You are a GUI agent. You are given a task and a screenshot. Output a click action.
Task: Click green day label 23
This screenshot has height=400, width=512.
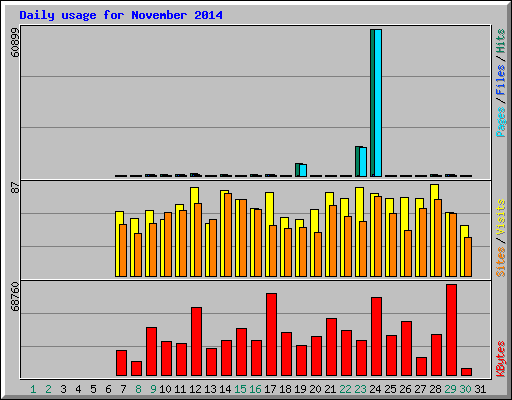[360, 389]
